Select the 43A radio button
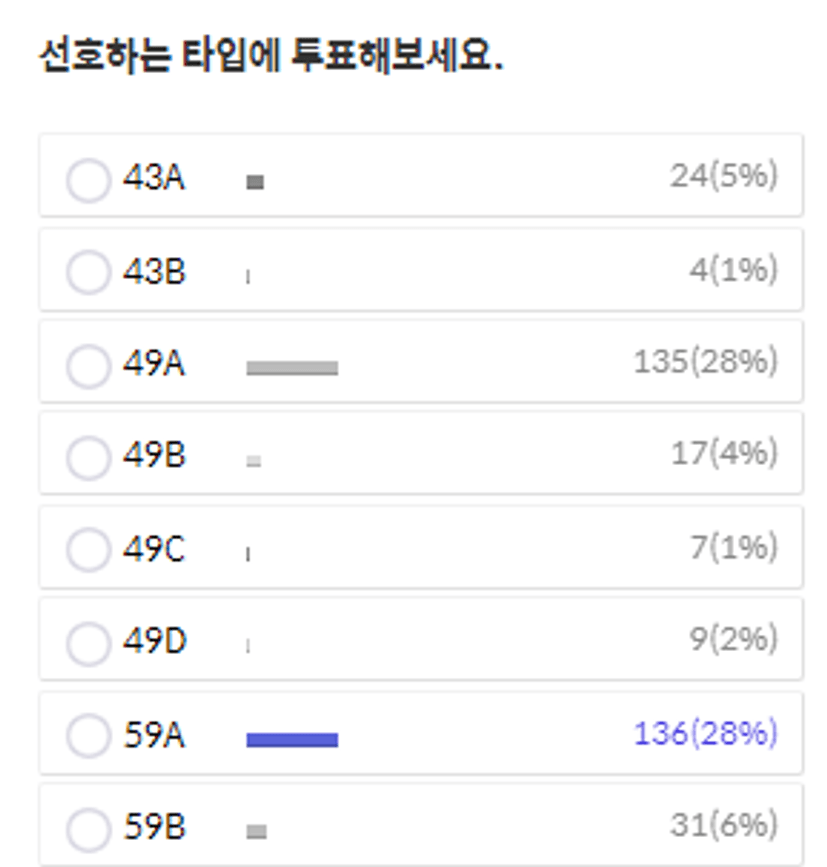Screen dimensions: 827x867 click(88, 180)
